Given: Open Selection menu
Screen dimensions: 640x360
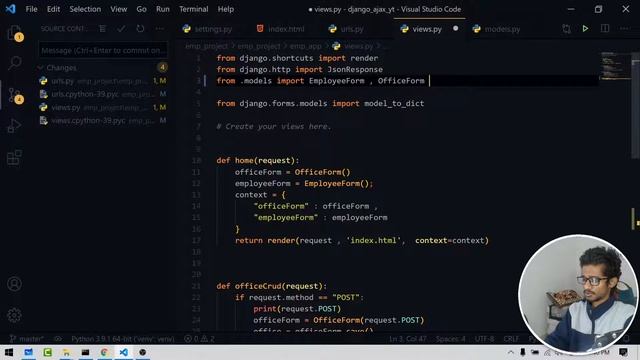Looking at the screenshot, I should click(85, 9).
